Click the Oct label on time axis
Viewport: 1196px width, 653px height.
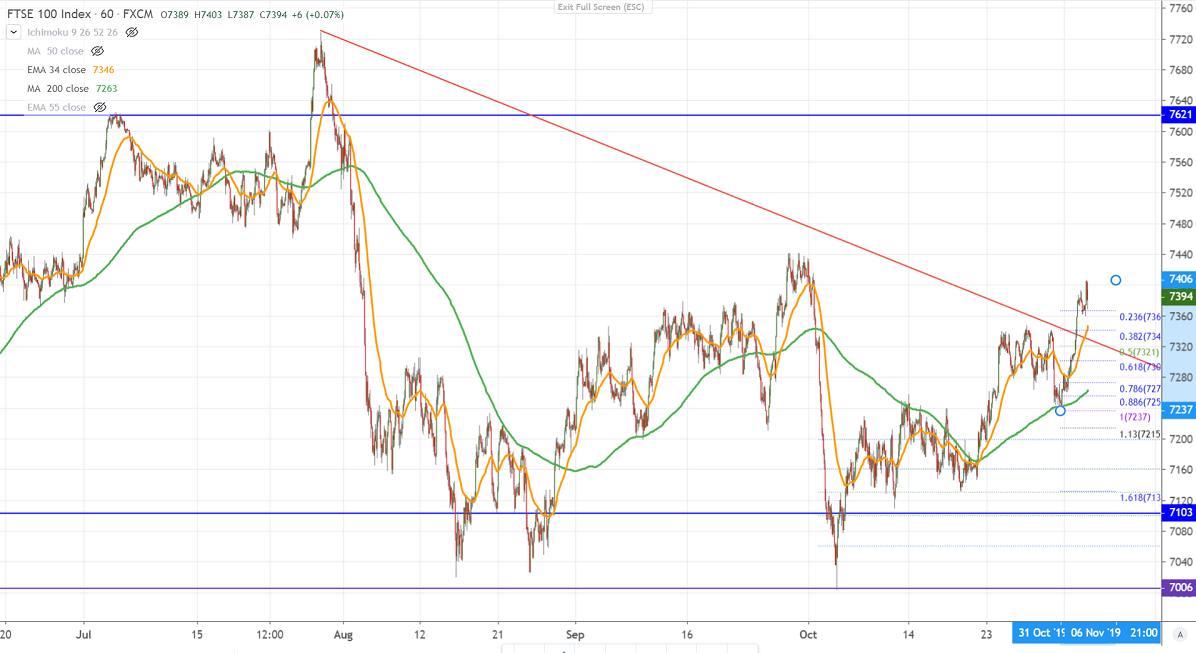coord(809,634)
